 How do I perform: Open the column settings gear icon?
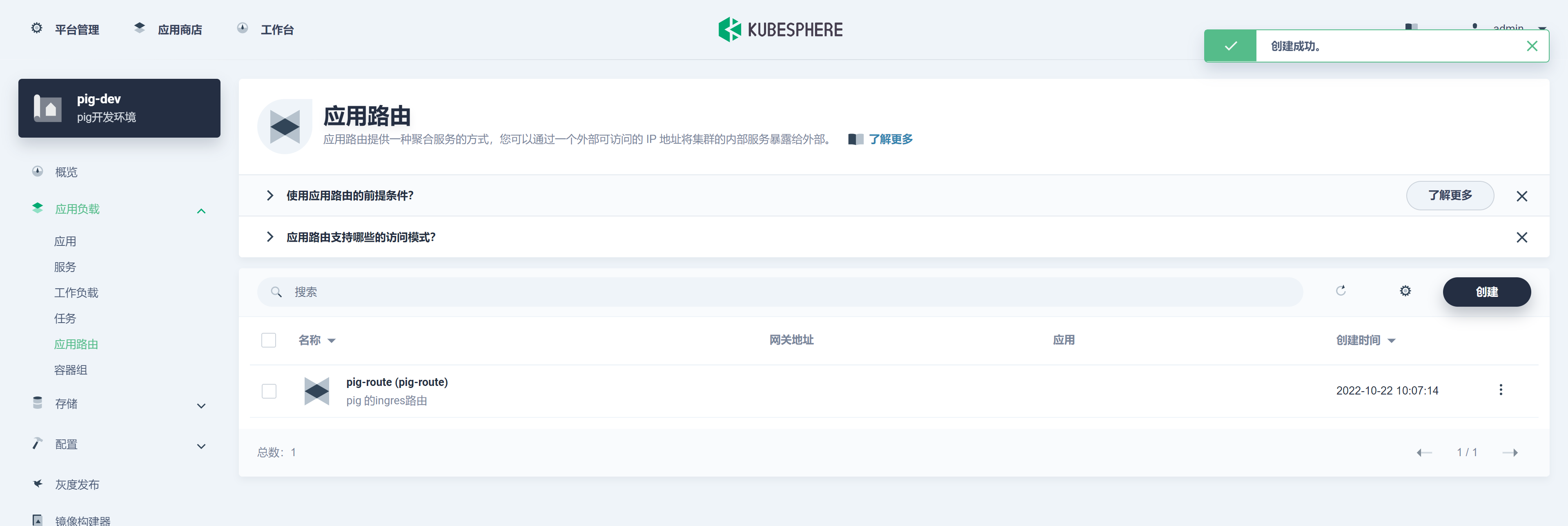tap(1405, 291)
